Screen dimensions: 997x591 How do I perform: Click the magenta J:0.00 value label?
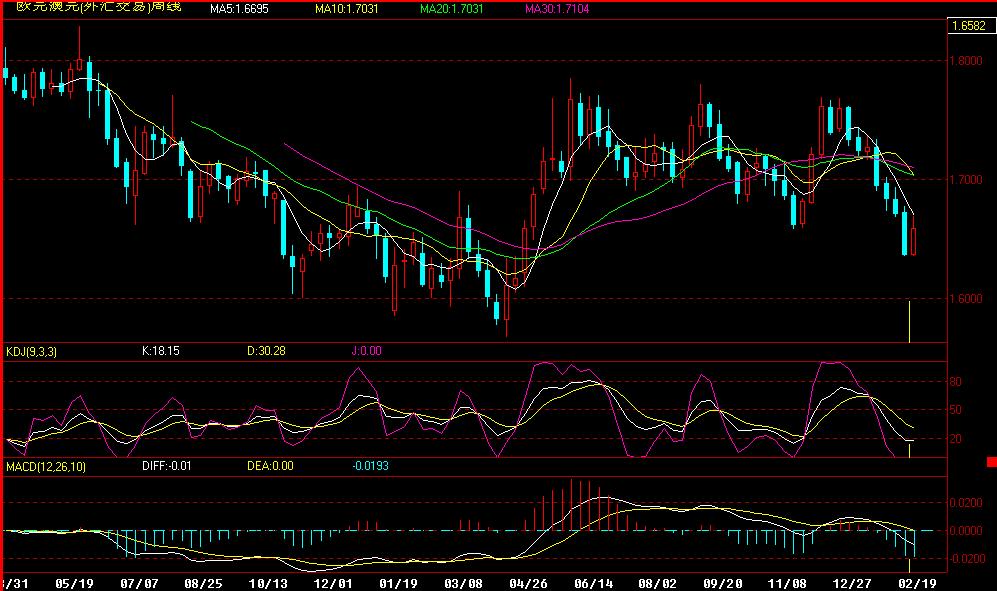pyautogui.click(x=365, y=351)
